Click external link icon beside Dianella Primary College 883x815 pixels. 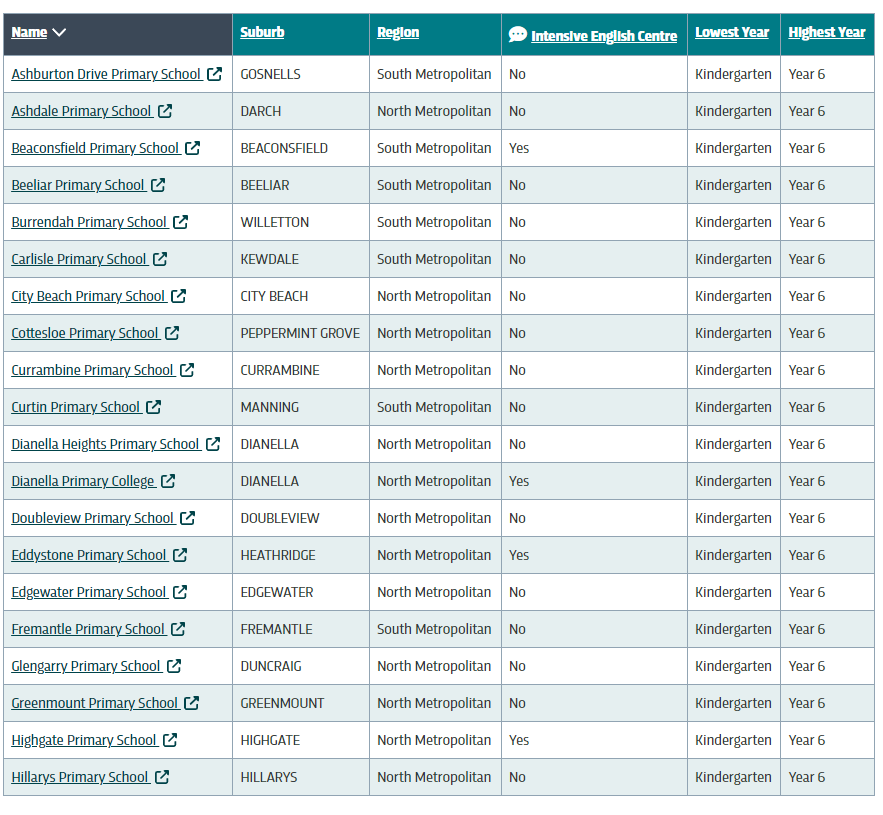168,481
